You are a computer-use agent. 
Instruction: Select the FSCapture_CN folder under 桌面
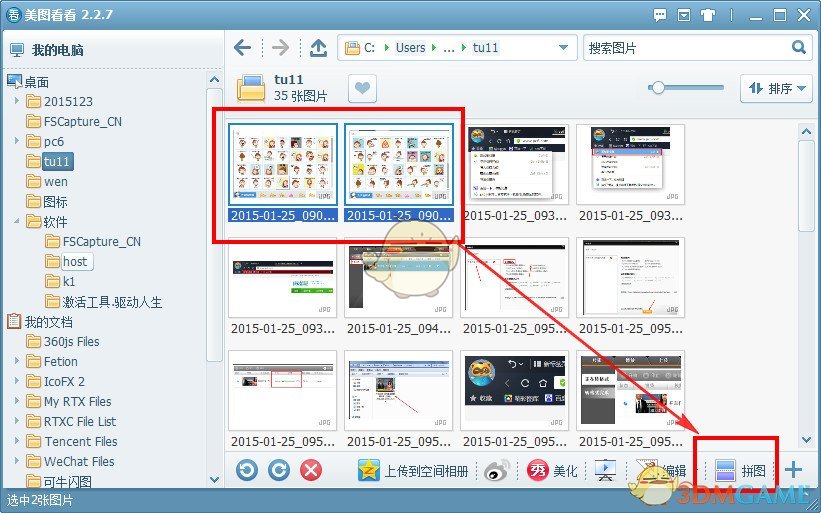82,122
